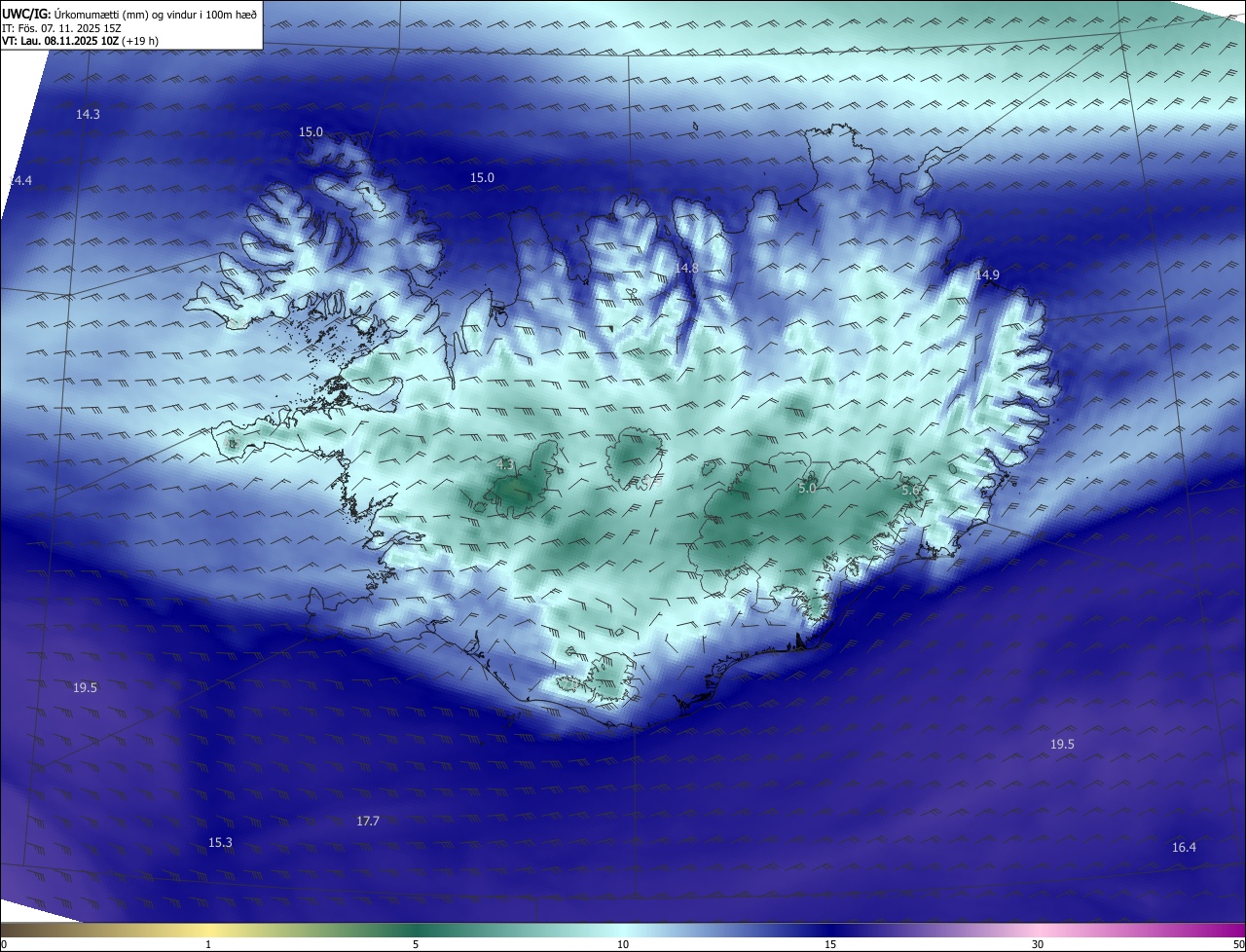This screenshot has height=952, width=1246.
Task: Click the map title 'Úrkomumætti (mm) og vindur í 100m hæð'
Action: 156,15
